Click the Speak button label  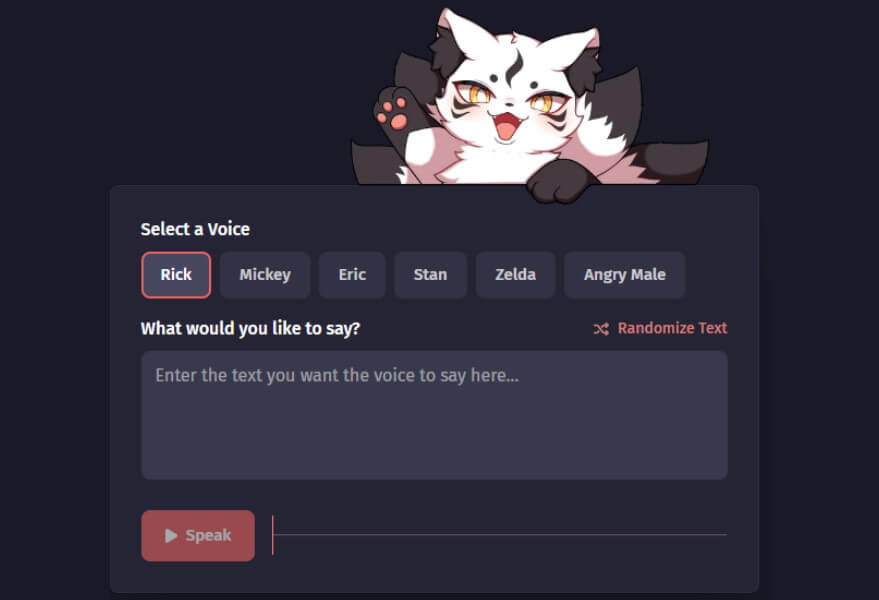[208, 536]
